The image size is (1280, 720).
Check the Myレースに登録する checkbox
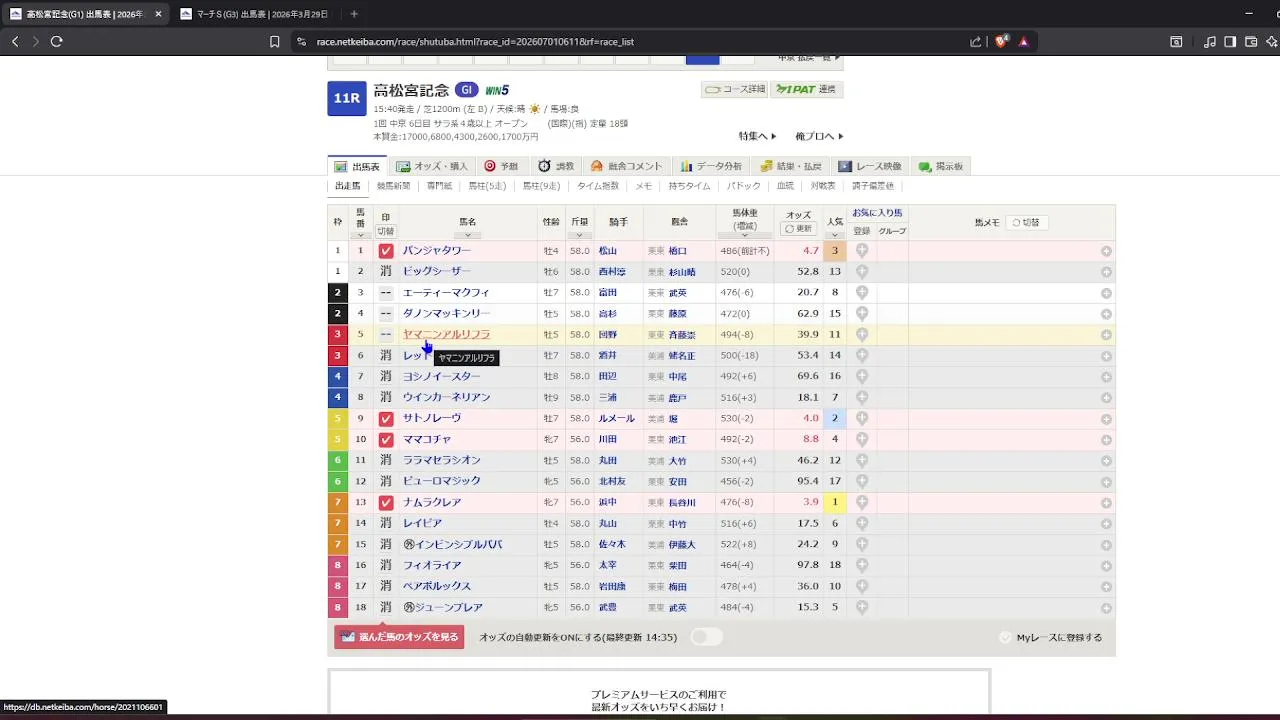pos(1005,637)
